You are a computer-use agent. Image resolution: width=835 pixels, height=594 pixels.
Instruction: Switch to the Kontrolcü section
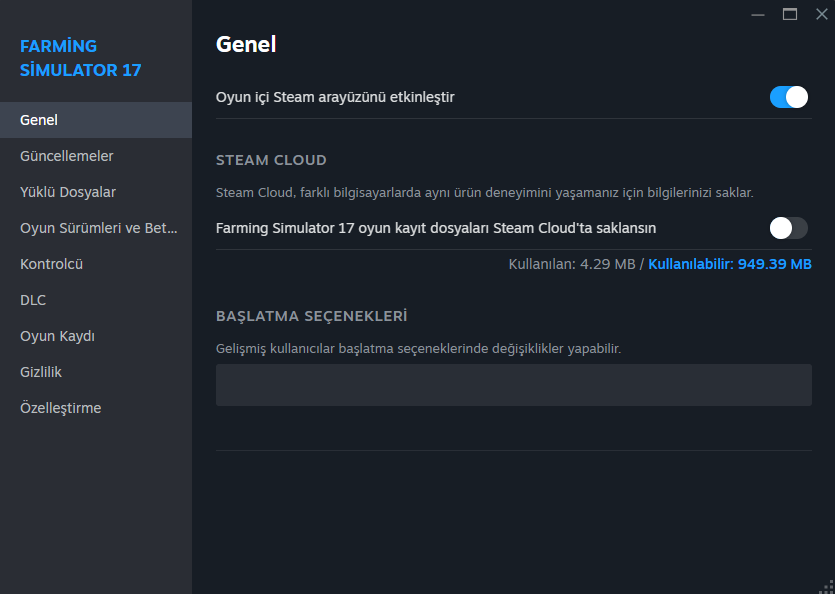[96, 264]
